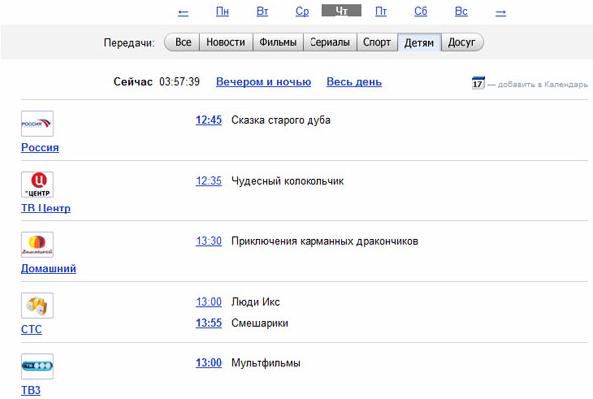Click the ТВ Центр channel logo
This screenshot has height=399, width=593.
[x=37, y=185]
